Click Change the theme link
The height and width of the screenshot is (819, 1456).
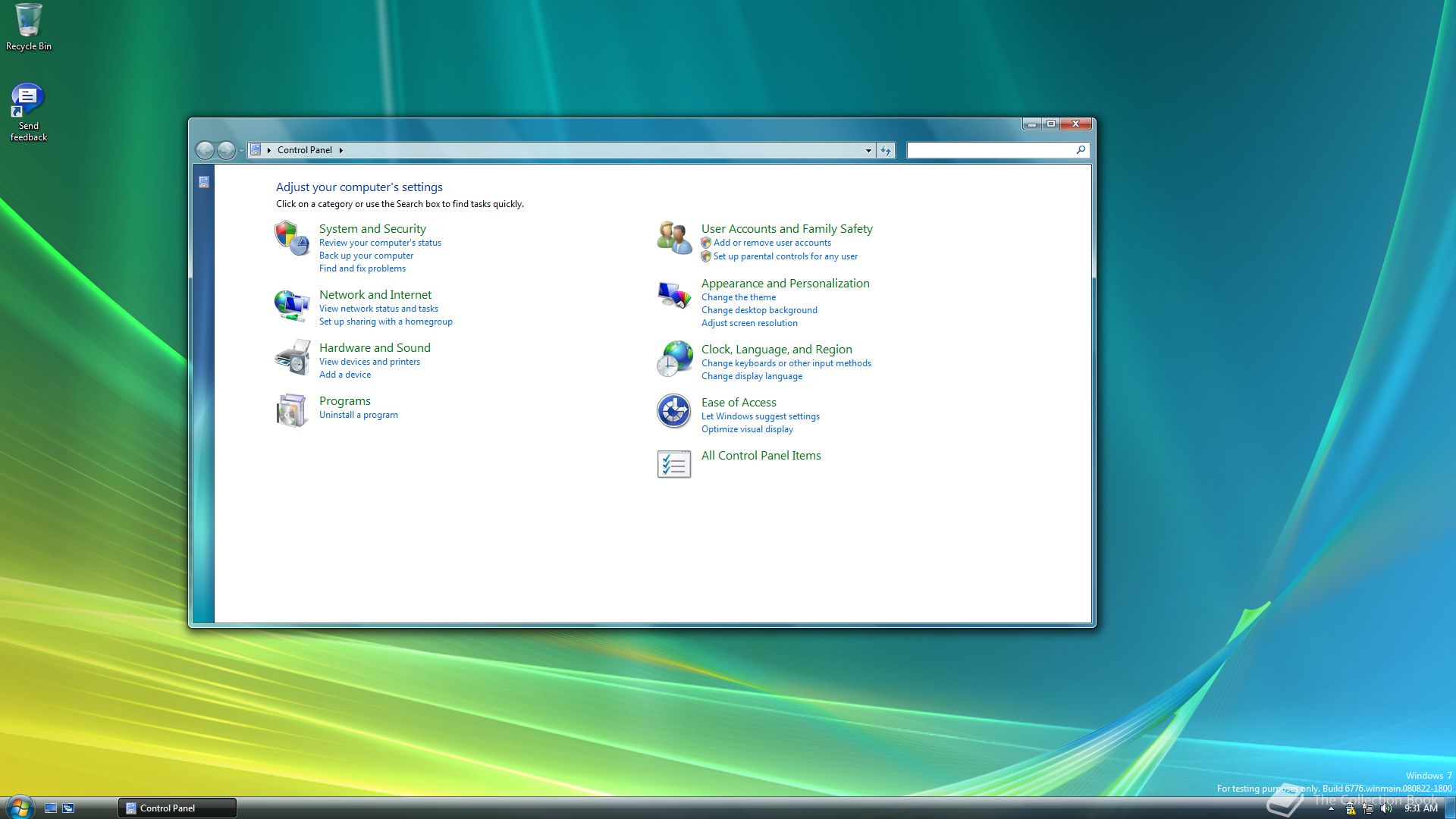point(739,297)
